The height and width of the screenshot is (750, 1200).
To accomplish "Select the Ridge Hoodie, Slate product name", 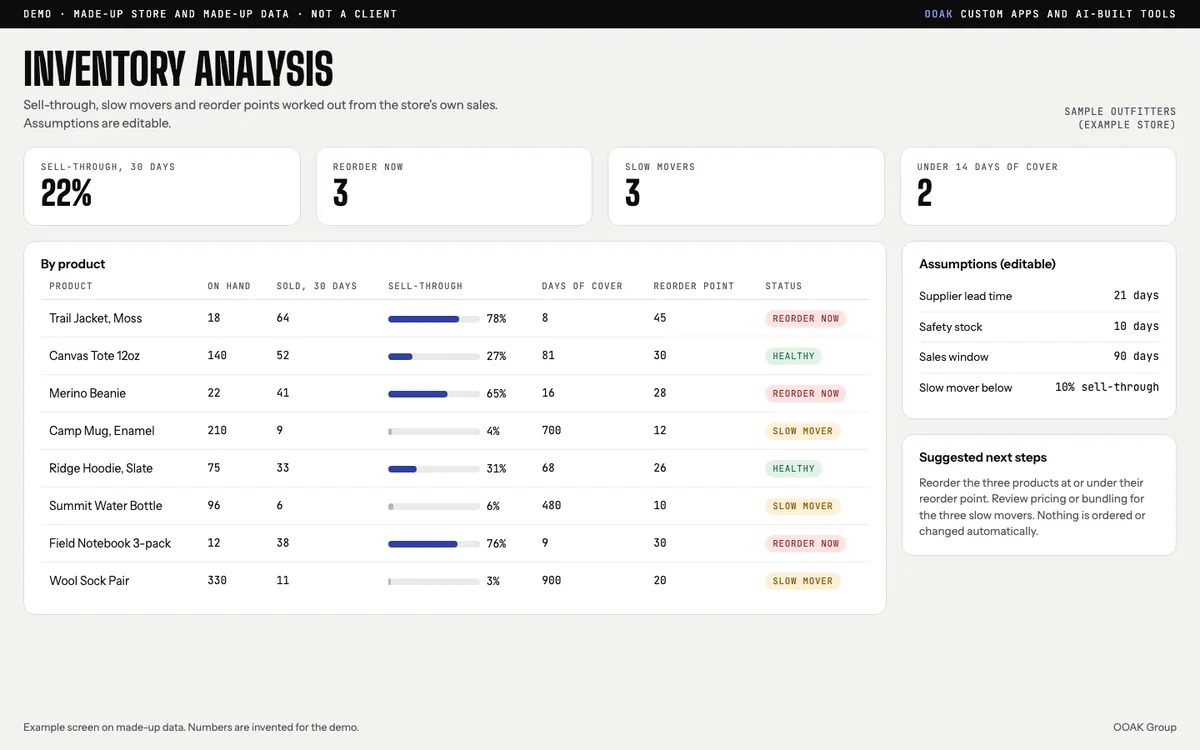I will [x=101, y=468].
